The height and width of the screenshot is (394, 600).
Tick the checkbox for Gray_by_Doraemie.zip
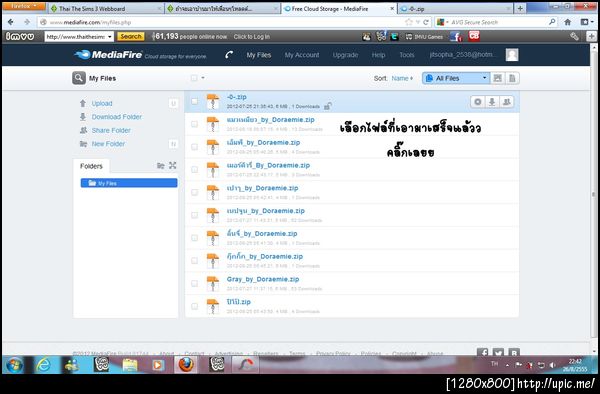point(194,283)
